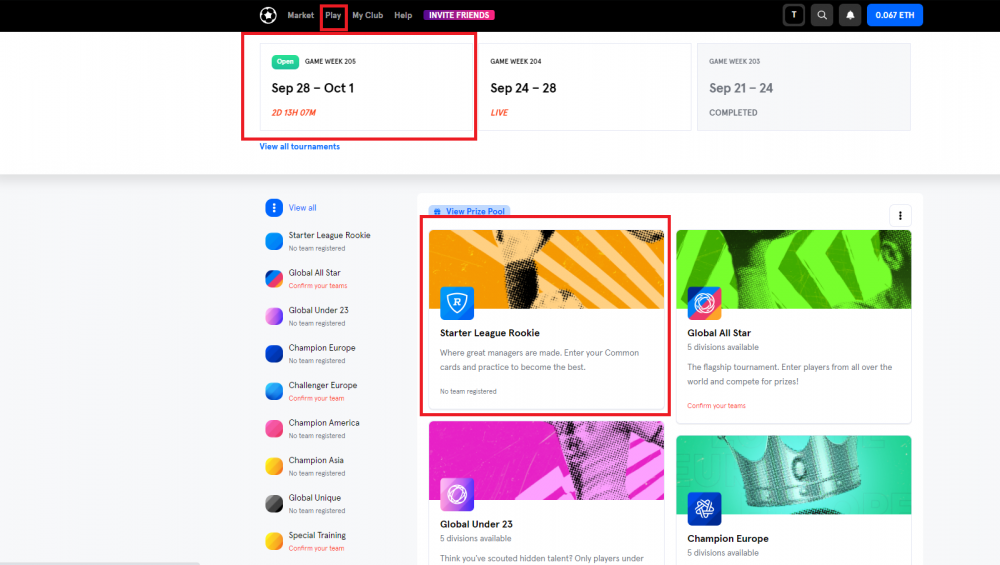
Task: Click the search magnifier icon
Action: coord(822,15)
